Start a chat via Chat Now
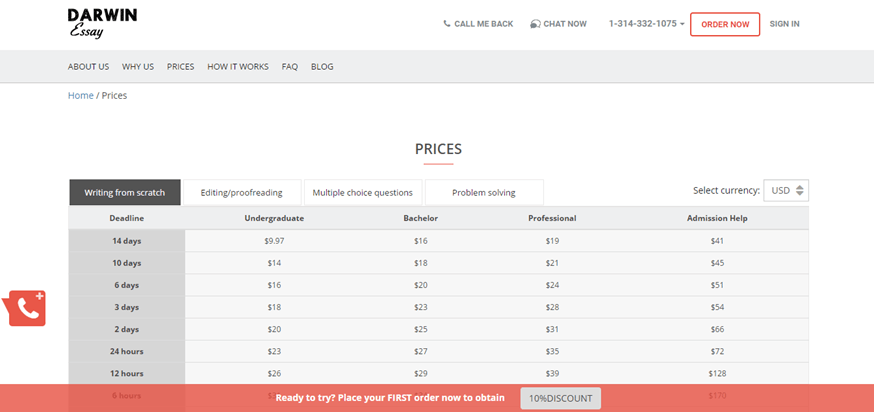 (559, 24)
